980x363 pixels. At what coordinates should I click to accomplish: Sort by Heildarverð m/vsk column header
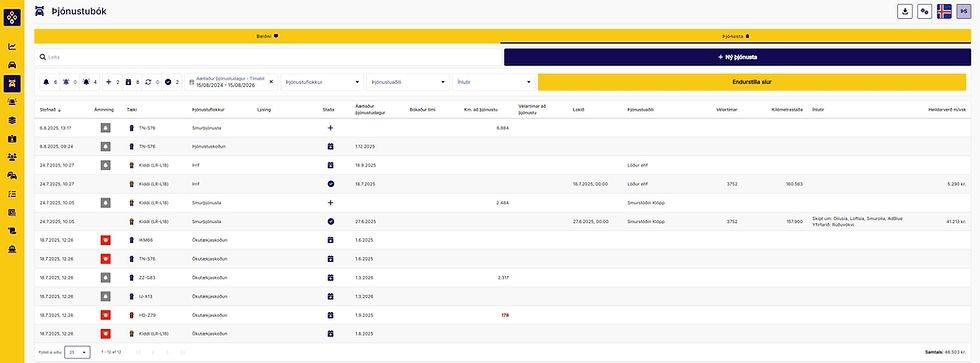click(947, 109)
